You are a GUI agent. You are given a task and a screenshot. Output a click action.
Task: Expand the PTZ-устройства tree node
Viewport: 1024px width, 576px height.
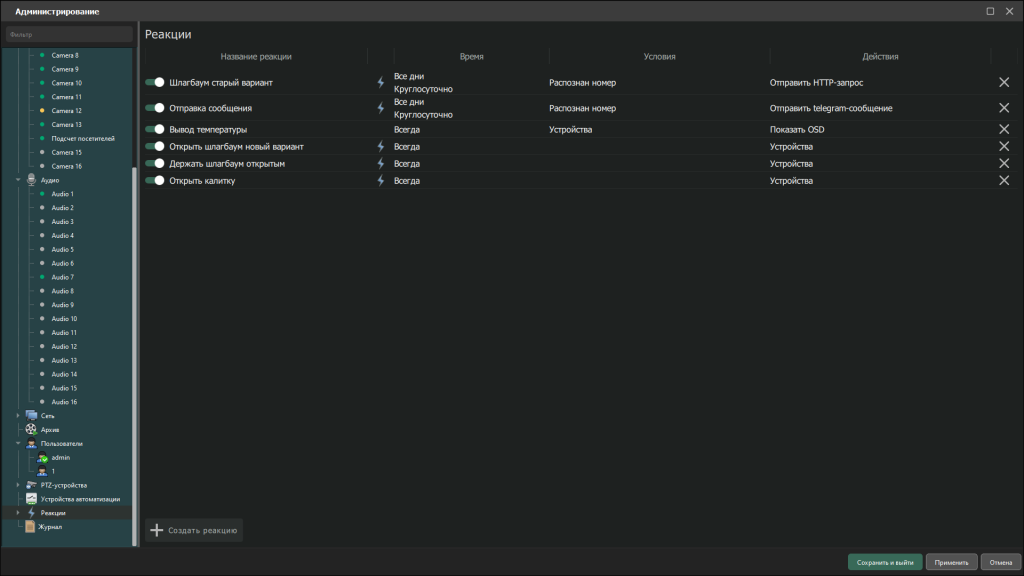[18, 485]
